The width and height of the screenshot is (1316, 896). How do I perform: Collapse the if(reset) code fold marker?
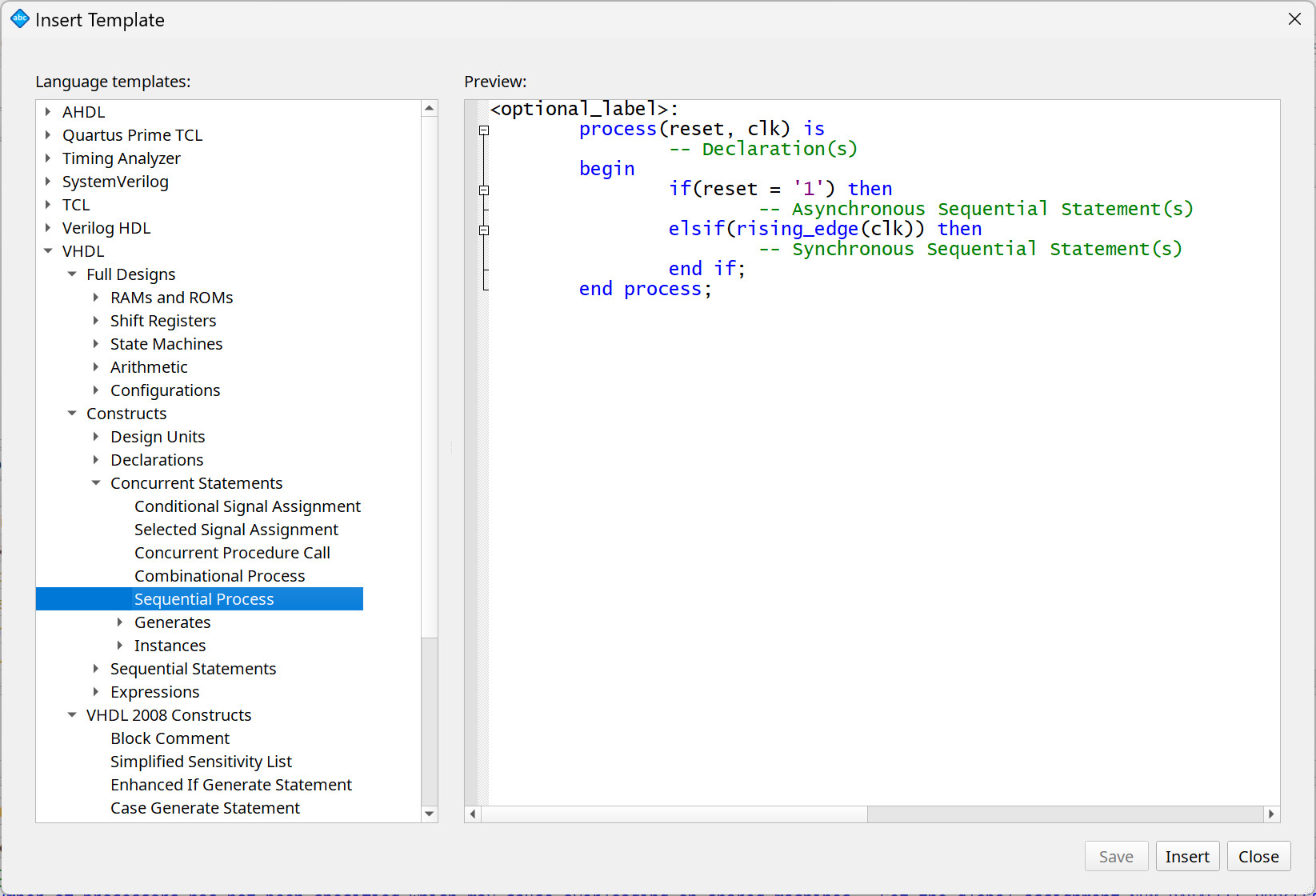pyautogui.click(x=484, y=190)
